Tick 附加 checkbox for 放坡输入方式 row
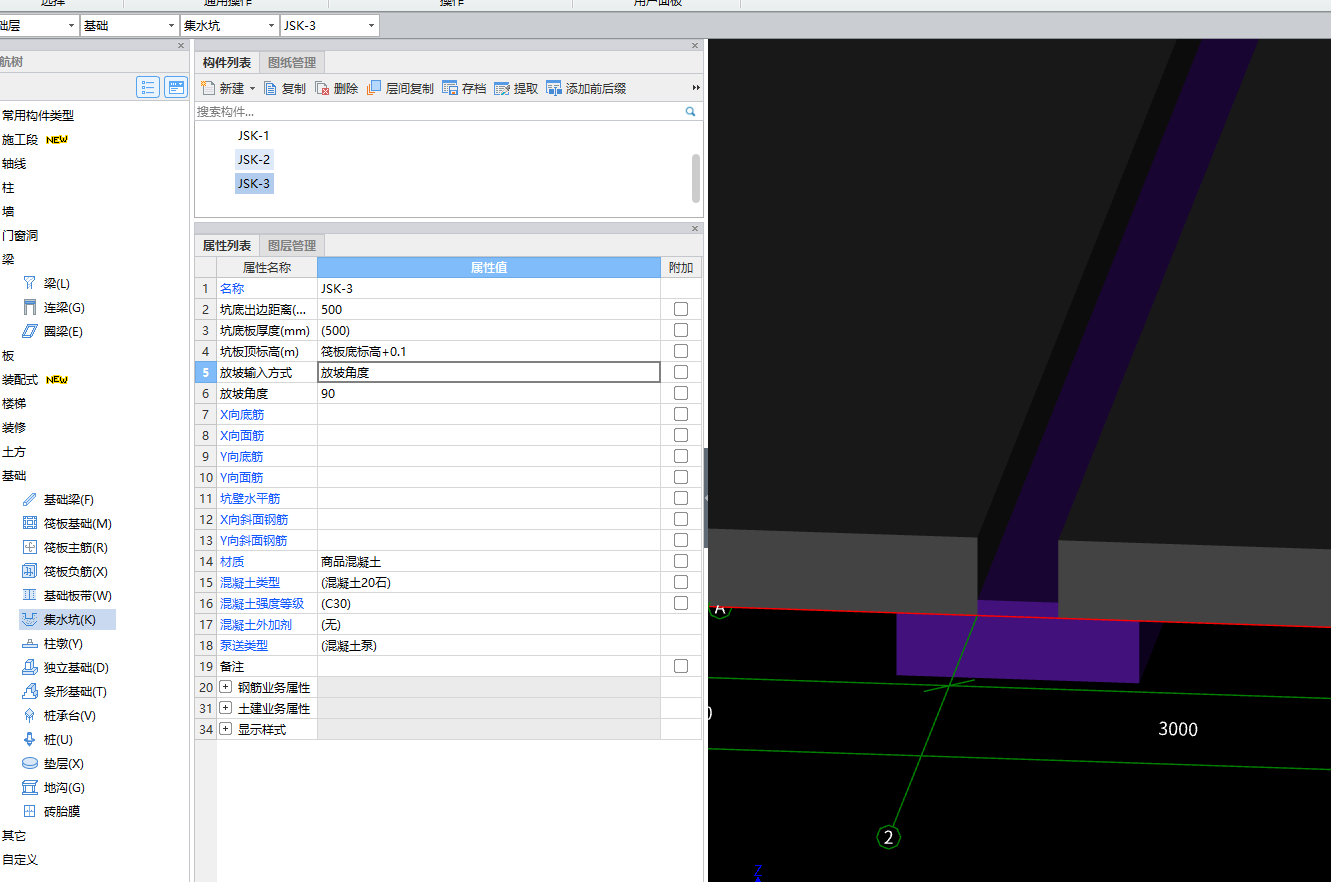 click(681, 372)
